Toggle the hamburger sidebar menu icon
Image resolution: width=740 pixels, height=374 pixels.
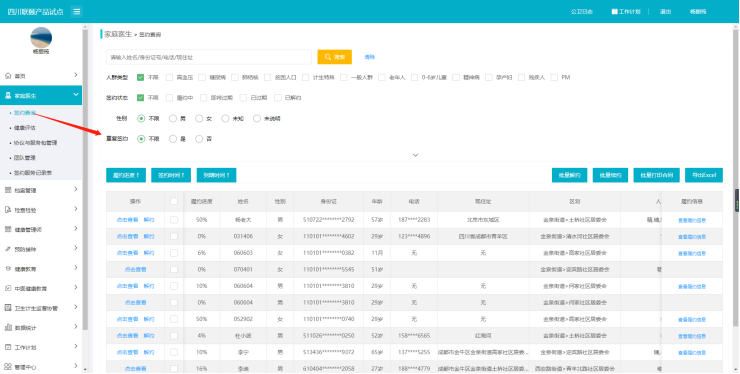(76, 11)
